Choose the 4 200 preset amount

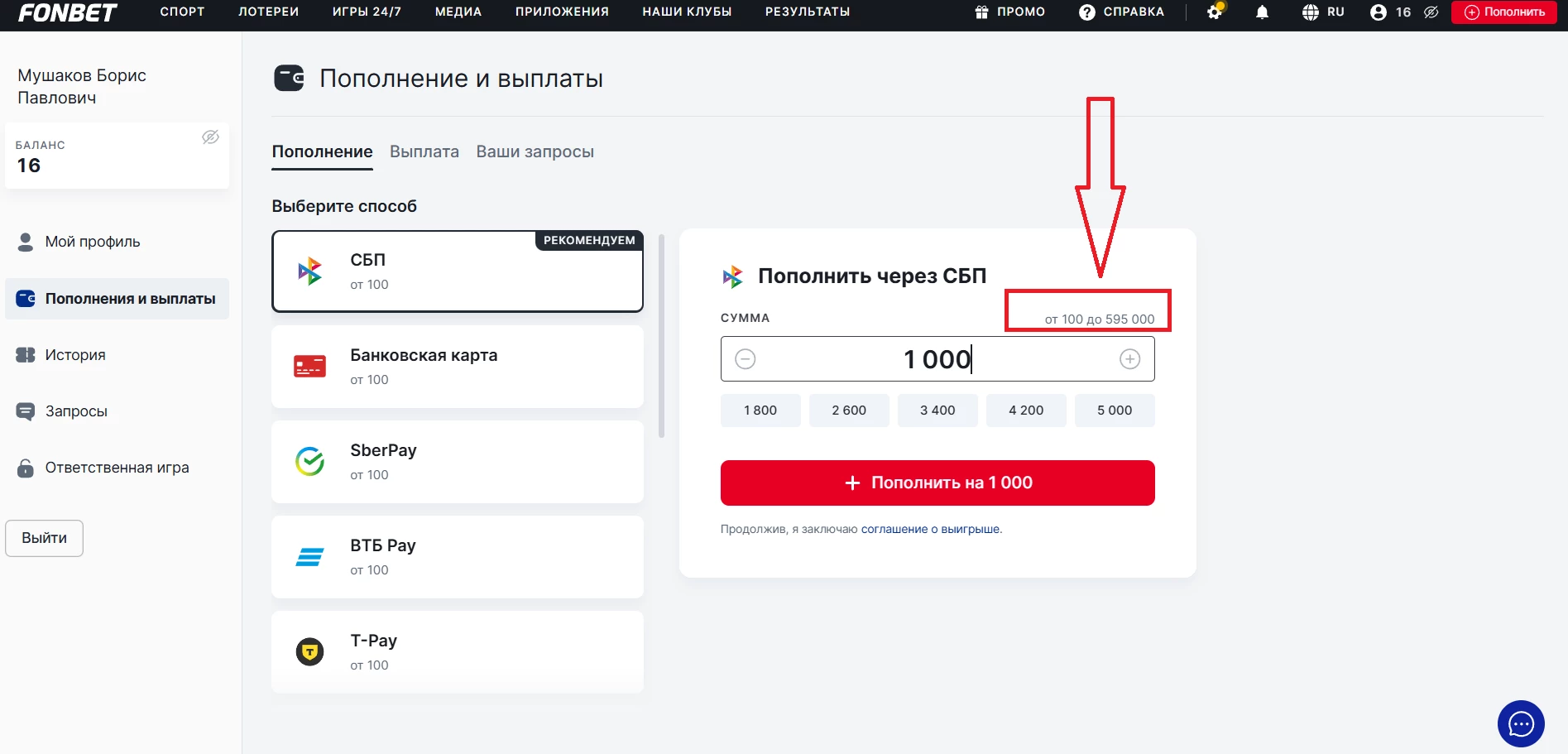click(1026, 411)
